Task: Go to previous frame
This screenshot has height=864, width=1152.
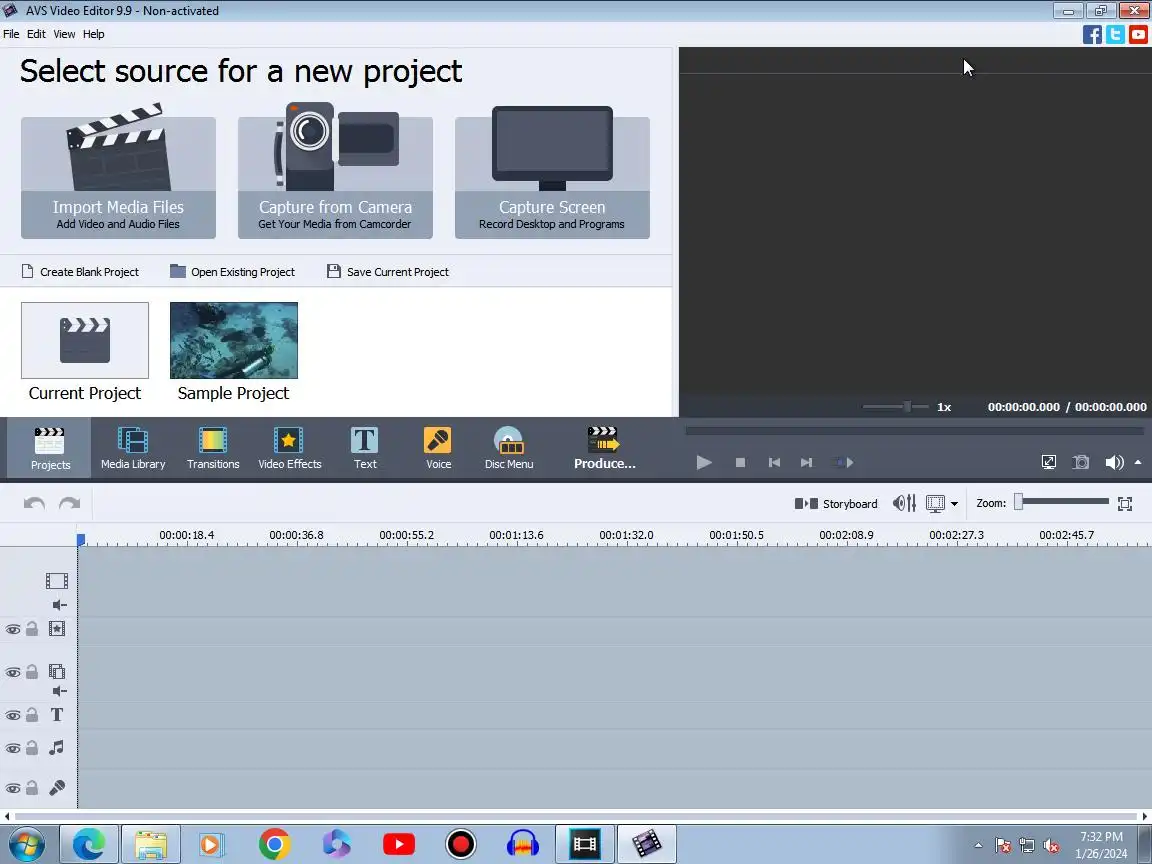Action: (774, 462)
